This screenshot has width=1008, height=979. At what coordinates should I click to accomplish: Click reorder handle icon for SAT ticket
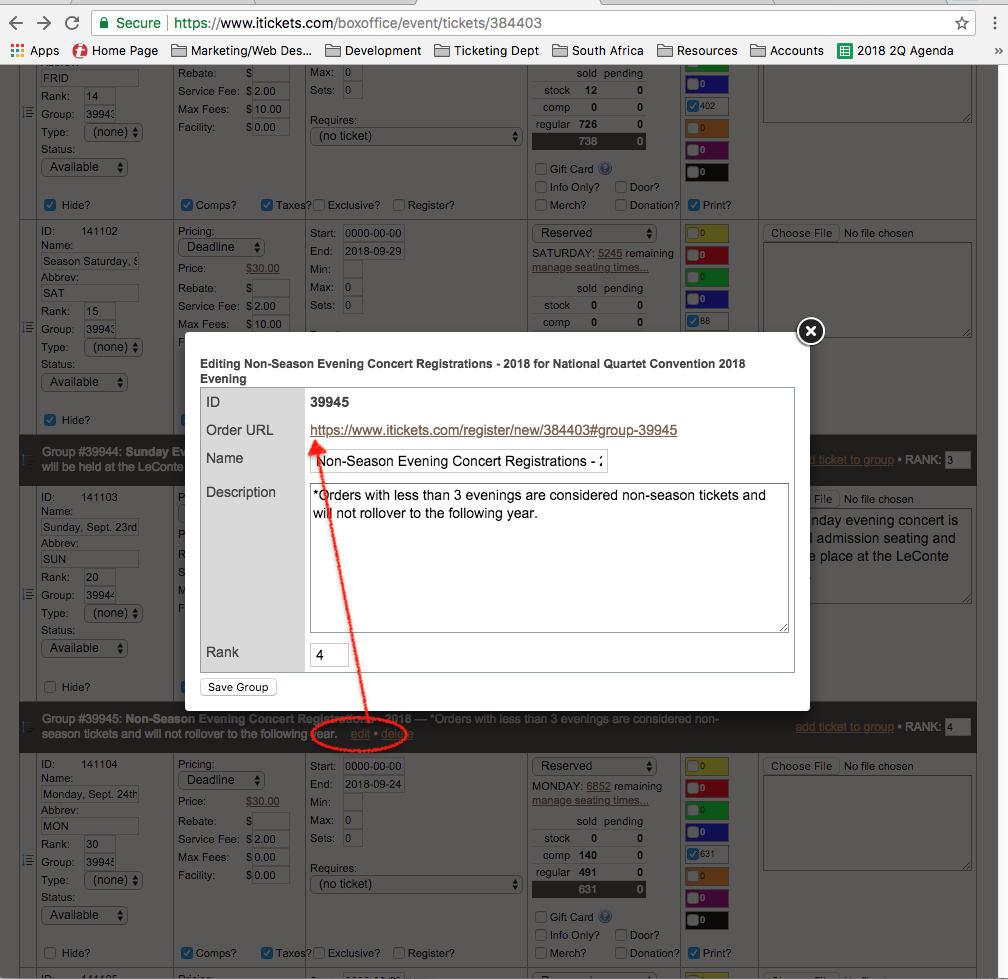point(28,327)
